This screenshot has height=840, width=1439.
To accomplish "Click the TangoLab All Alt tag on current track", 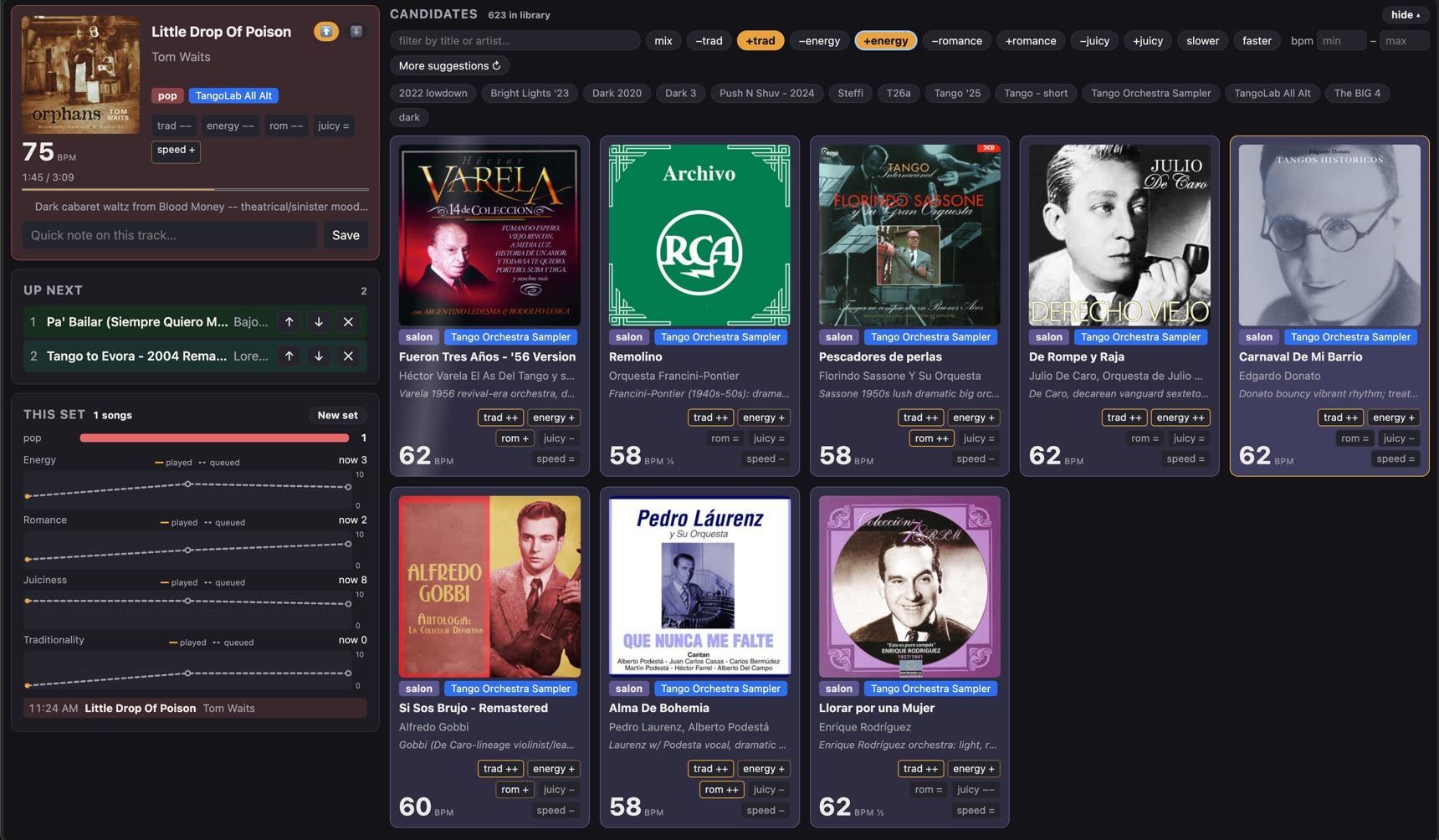I will (x=233, y=95).
